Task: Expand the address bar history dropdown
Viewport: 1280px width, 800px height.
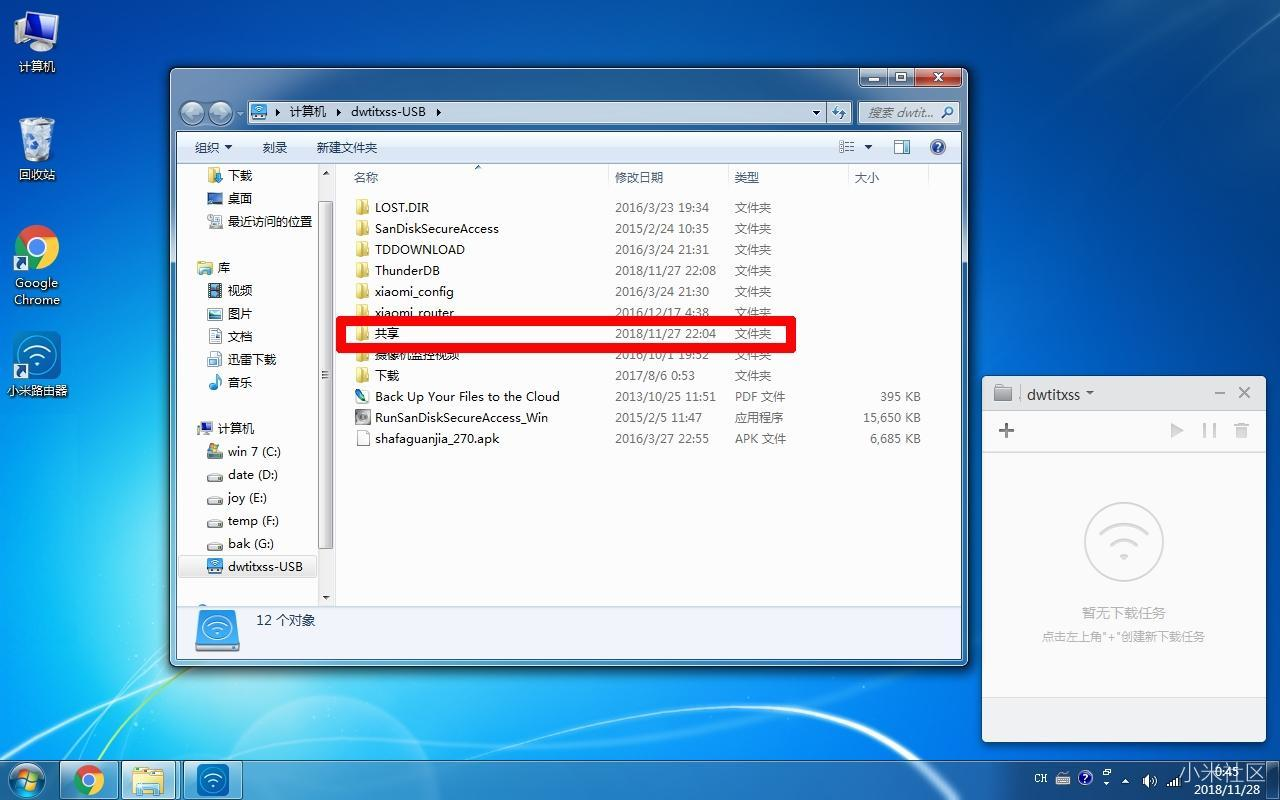Action: (817, 112)
